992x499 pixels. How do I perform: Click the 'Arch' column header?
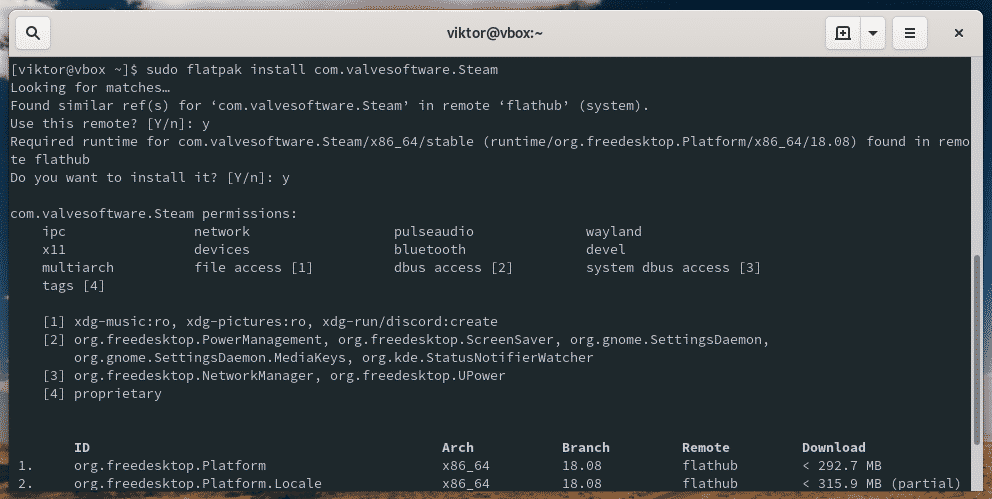tap(457, 447)
